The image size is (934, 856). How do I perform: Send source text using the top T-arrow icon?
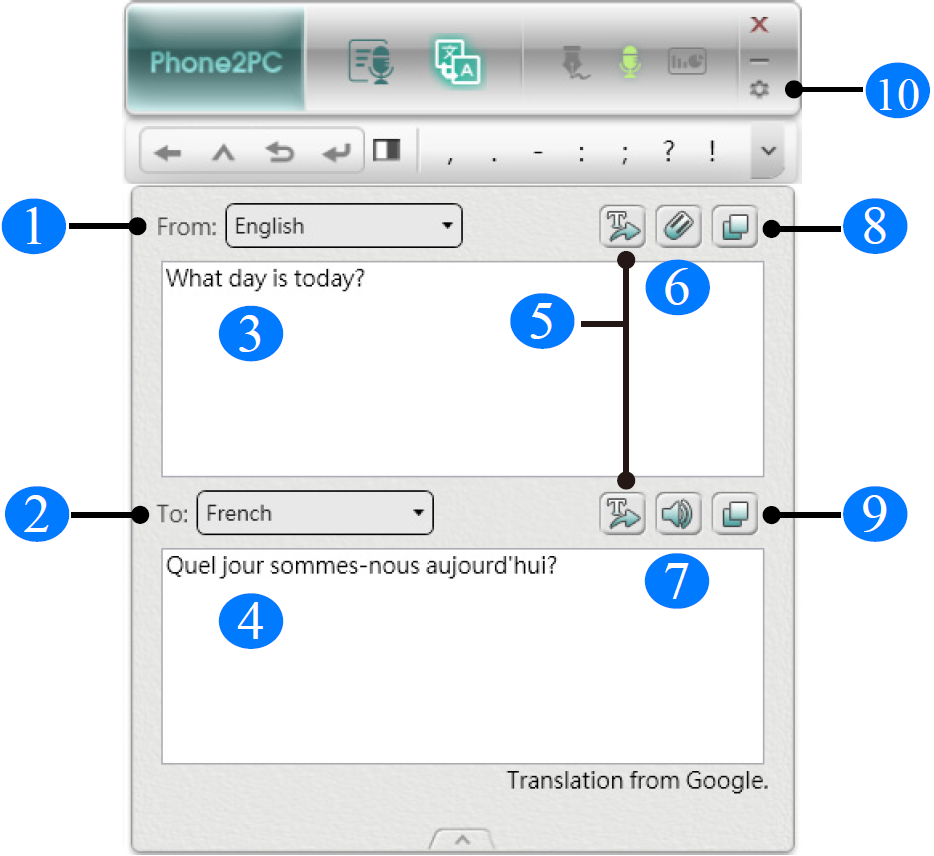click(623, 227)
